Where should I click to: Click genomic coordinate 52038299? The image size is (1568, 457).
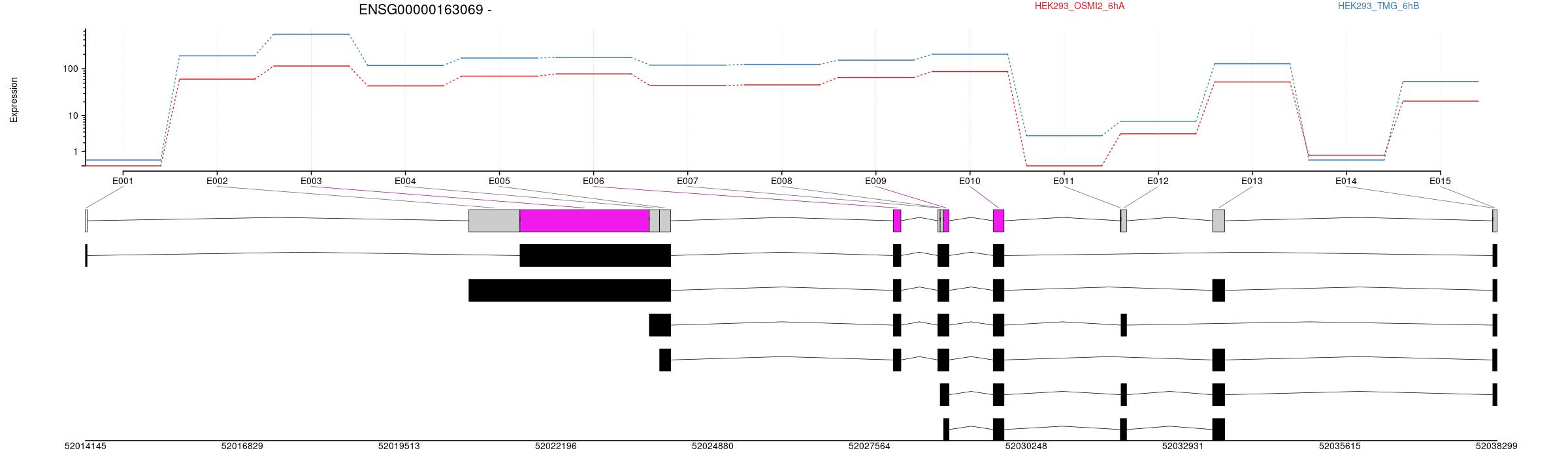tap(1497, 447)
